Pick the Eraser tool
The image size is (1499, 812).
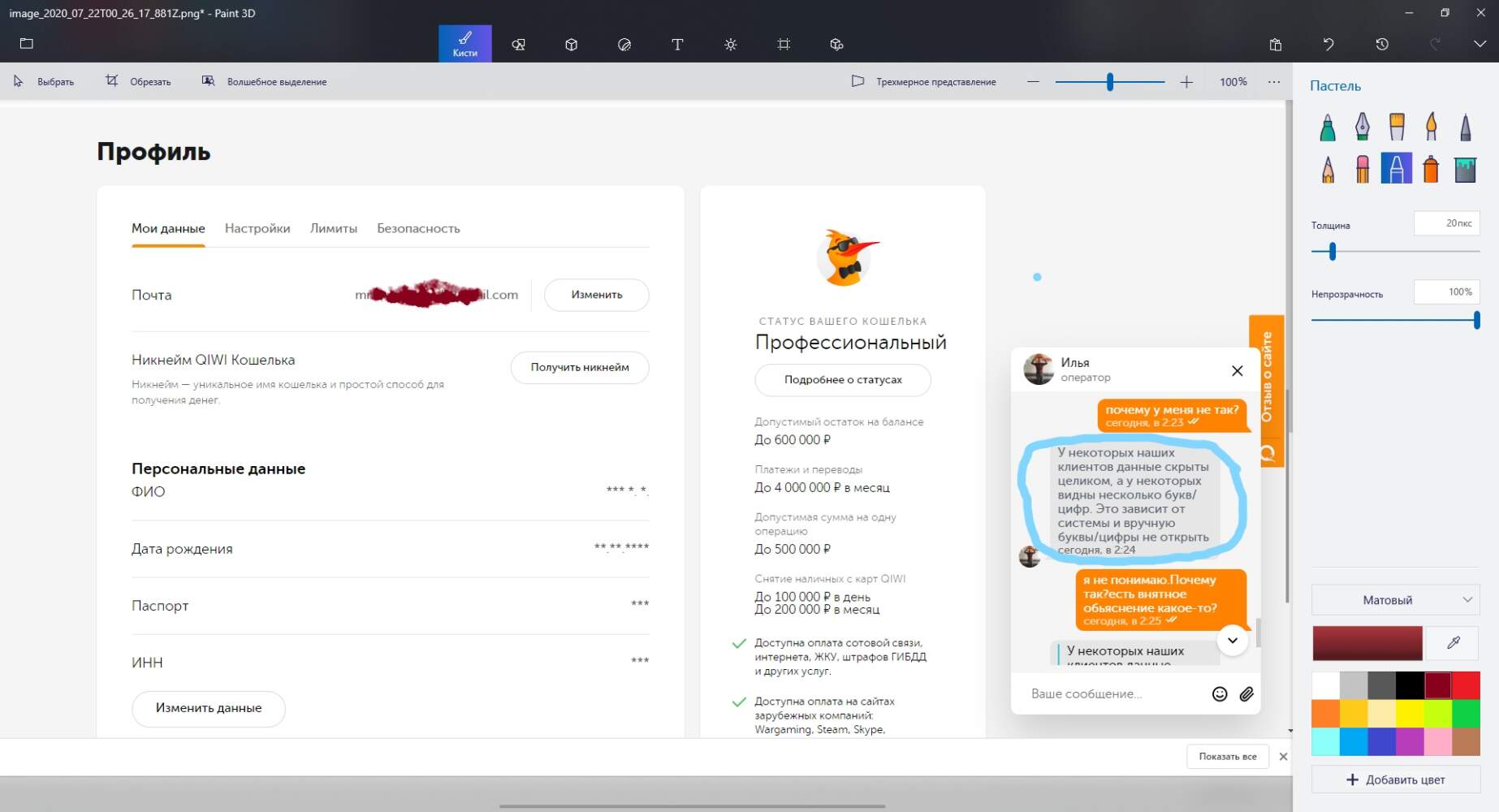tap(1363, 169)
